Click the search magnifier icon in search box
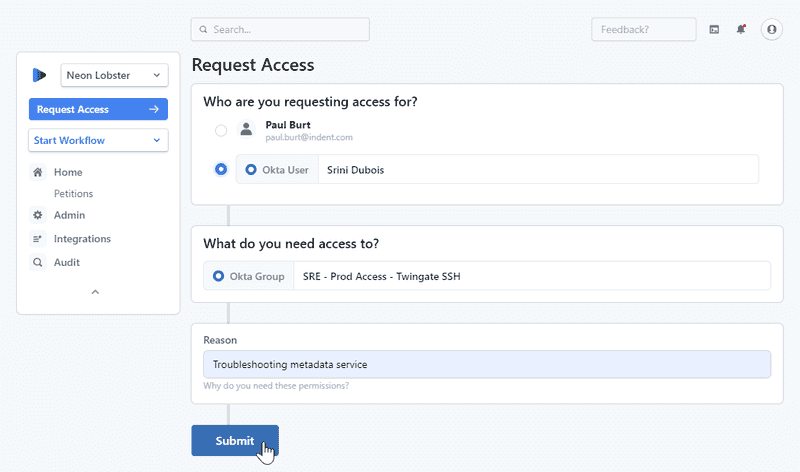Viewport: 800px width, 472px height. (x=203, y=30)
